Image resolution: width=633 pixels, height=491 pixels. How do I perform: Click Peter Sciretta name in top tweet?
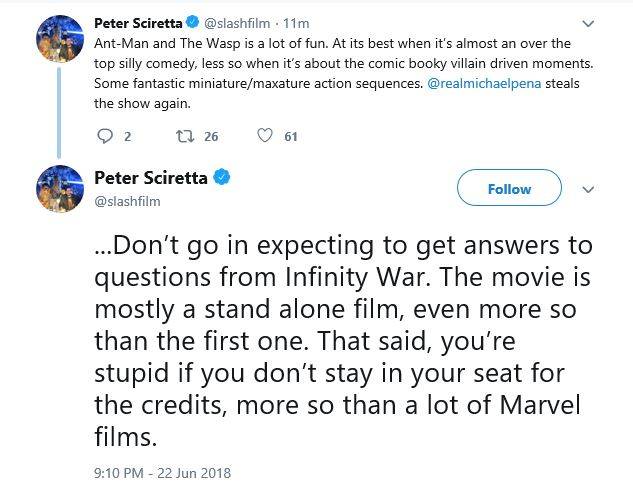[138, 23]
